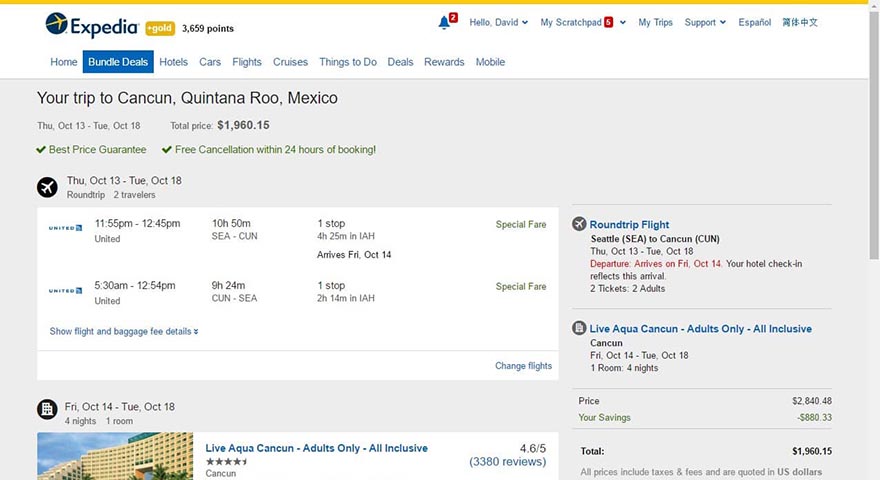Click the Change flights link
This screenshot has height=480, width=880.
[523, 365]
